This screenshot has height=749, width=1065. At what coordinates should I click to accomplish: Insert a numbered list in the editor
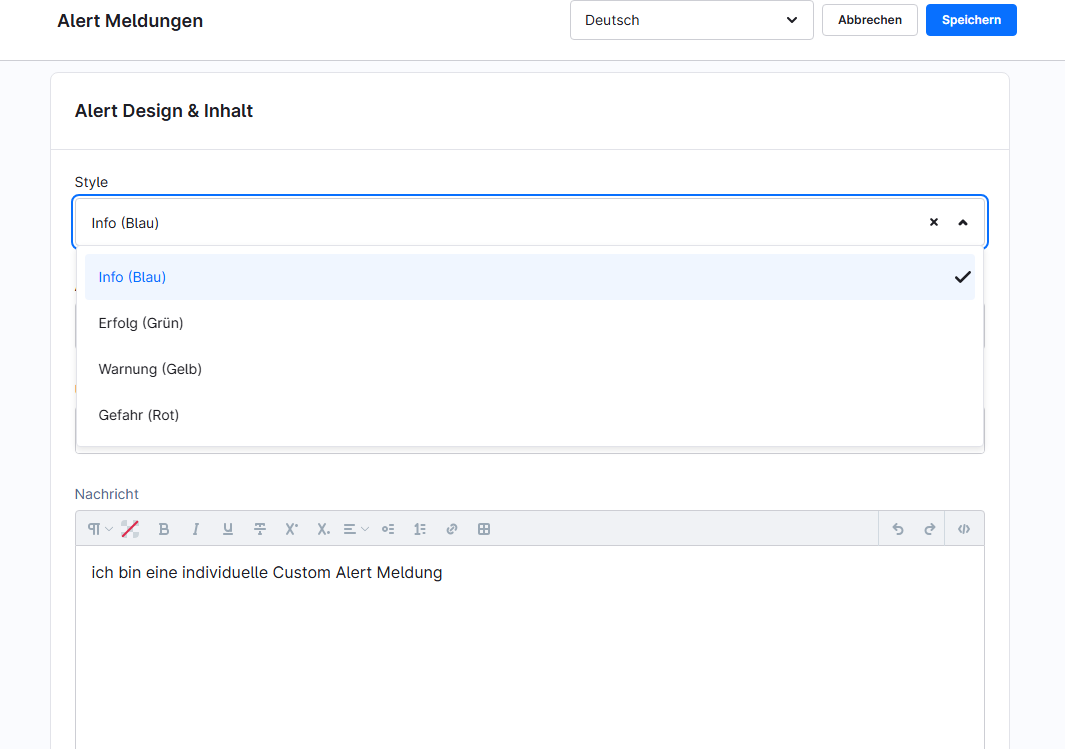pos(420,528)
